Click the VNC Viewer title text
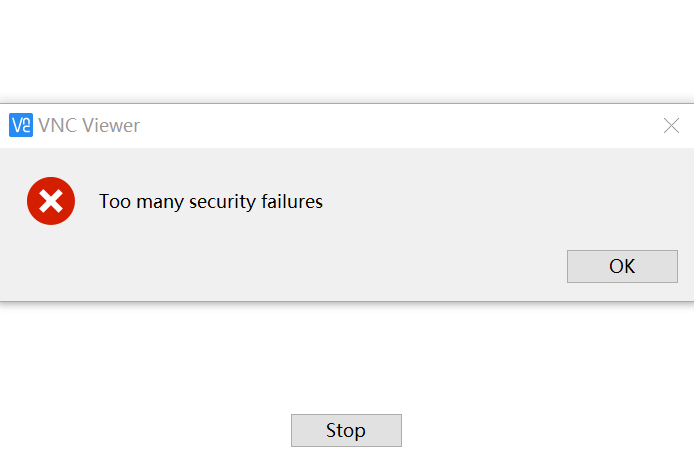The height and width of the screenshot is (450, 694). coord(89,125)
